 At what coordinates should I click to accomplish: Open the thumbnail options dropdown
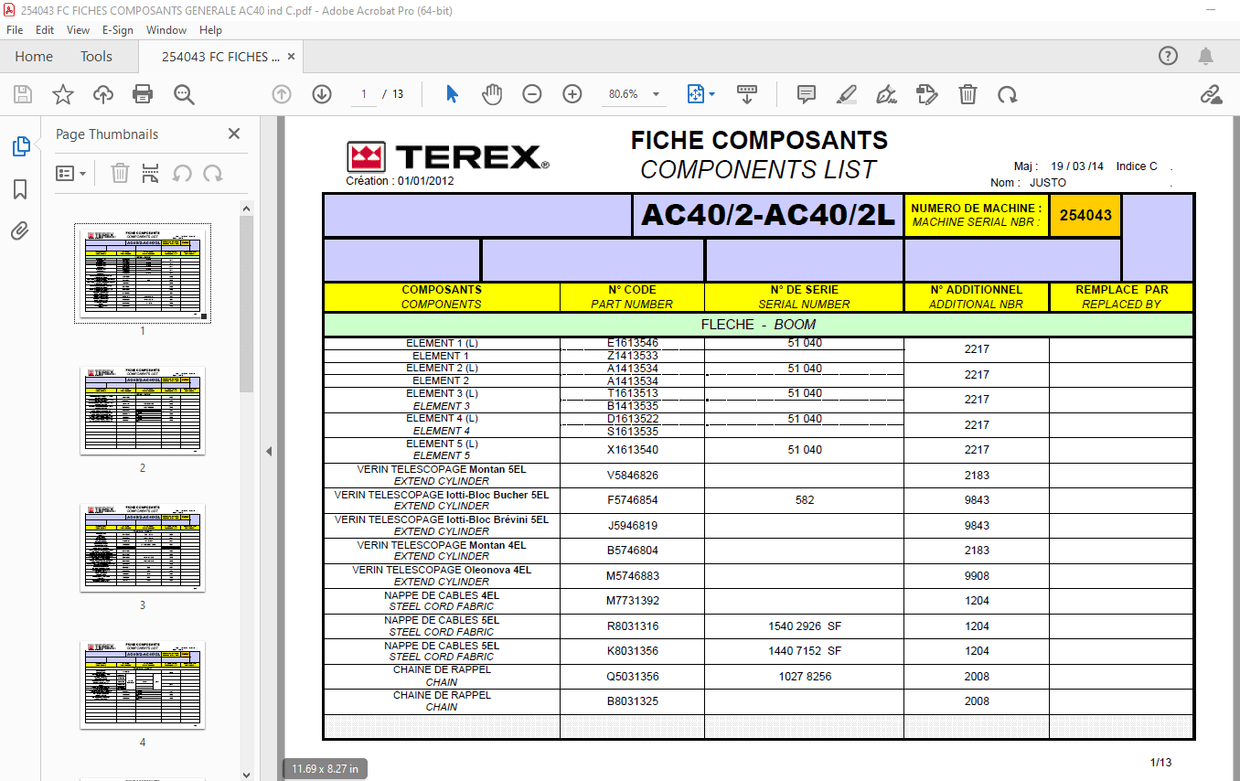(69, 172)
